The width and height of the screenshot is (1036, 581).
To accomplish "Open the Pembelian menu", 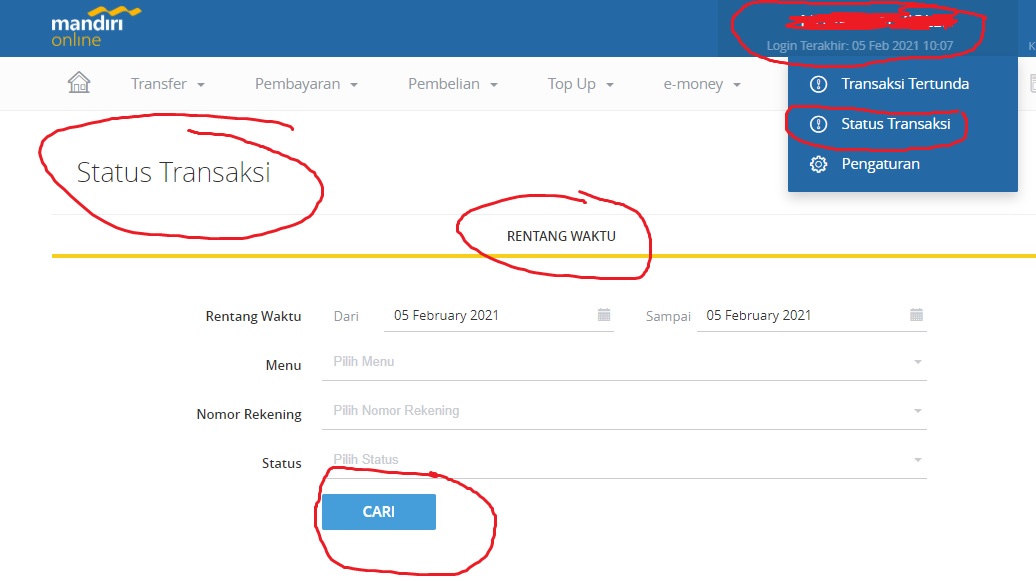I will [x=453, y=84].
